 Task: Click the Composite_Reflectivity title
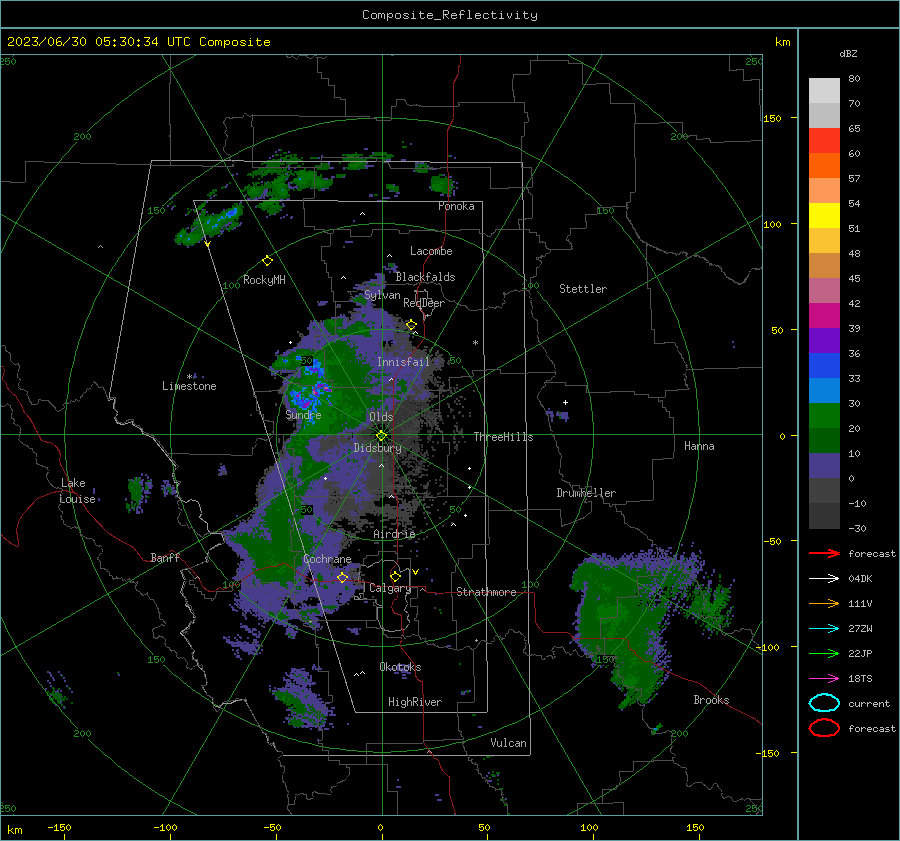(x=449, y=15)
